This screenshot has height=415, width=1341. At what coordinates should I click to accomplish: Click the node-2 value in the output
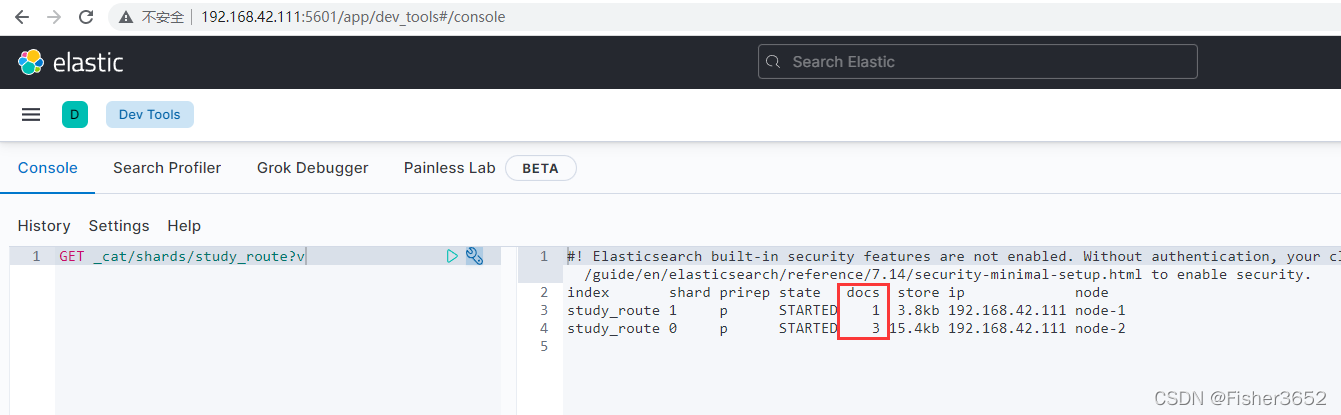pyautogui.click(x=1100, y=328)
